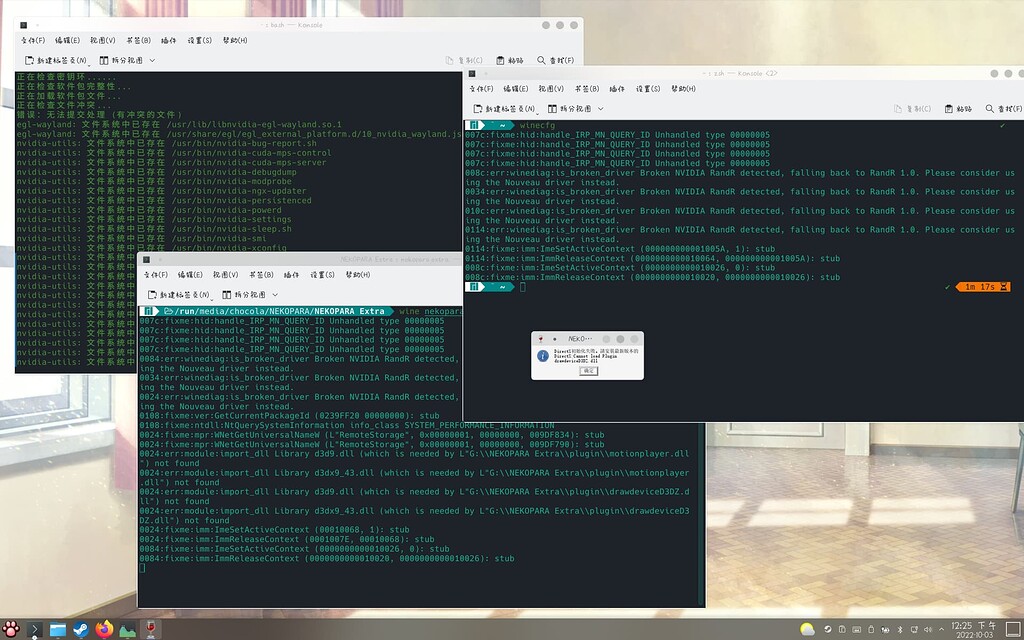Open 编辑(E) menu in bash Konsole
The width and height of the screenshot is (1024, 640).
[x=67, y=40]
